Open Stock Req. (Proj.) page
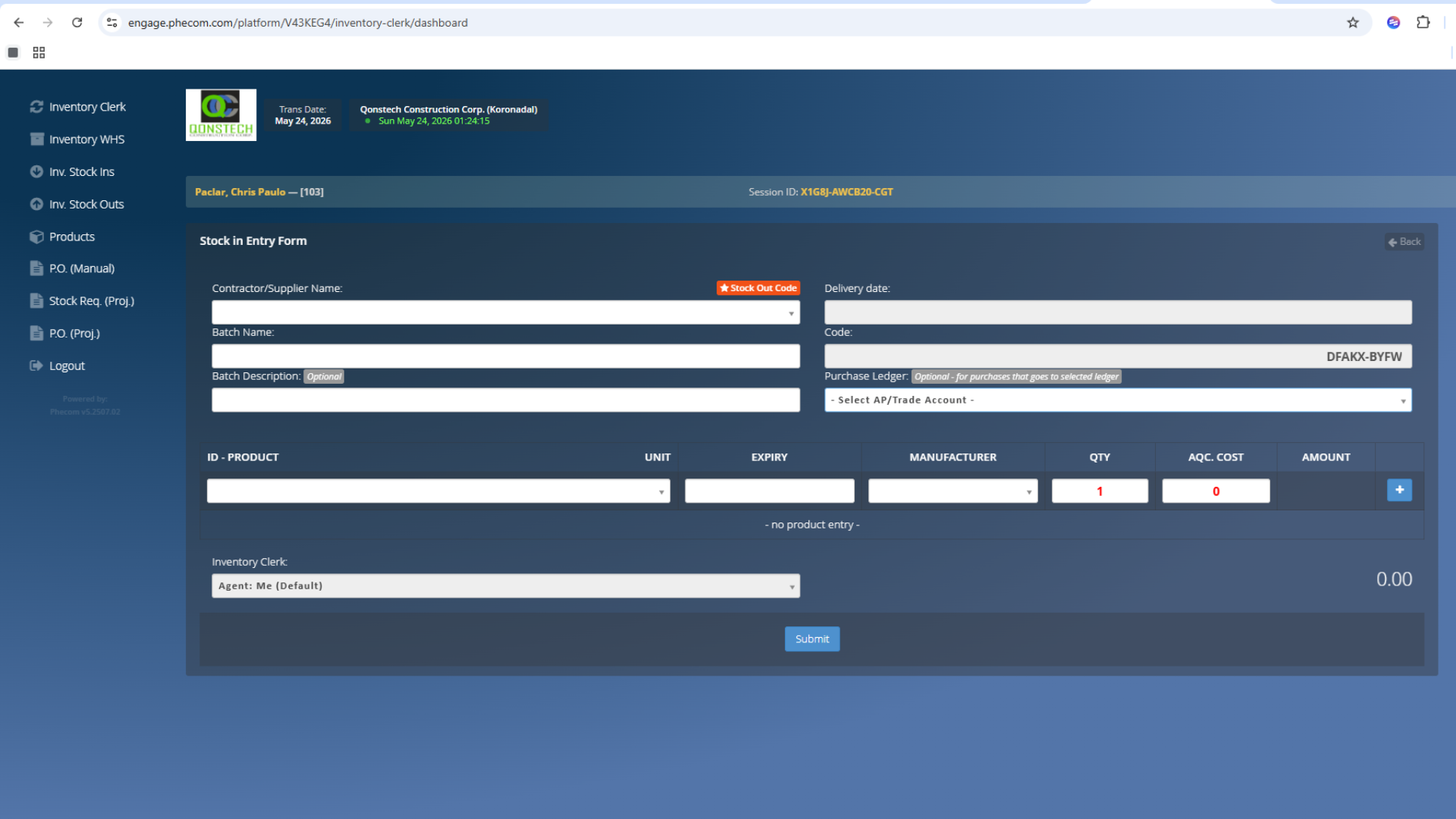 click(92, 301)
